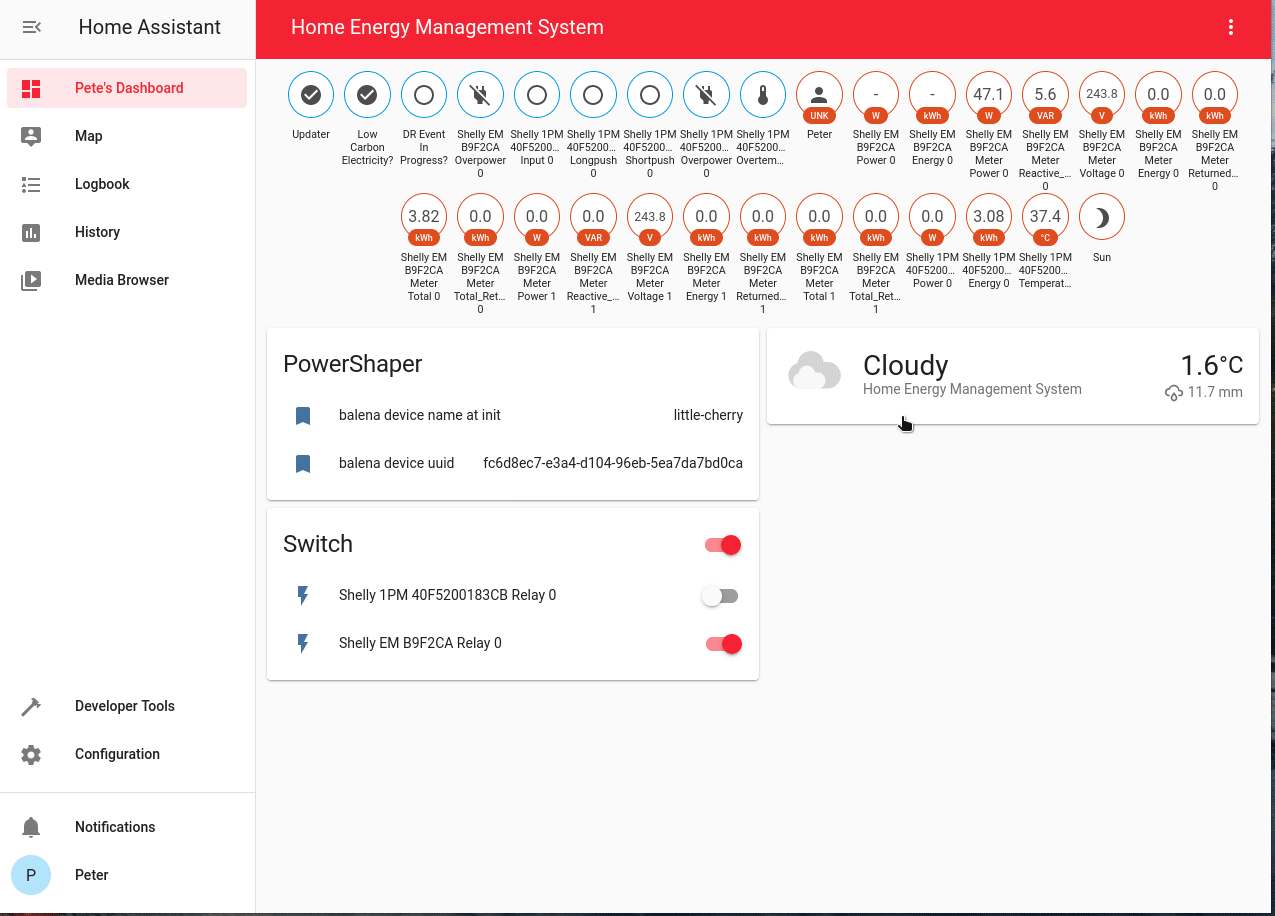The image size is (1275, 916).
Task: Click the 5.6 VAR Meter Reactive badge
Action: (x=1045, y=95)
